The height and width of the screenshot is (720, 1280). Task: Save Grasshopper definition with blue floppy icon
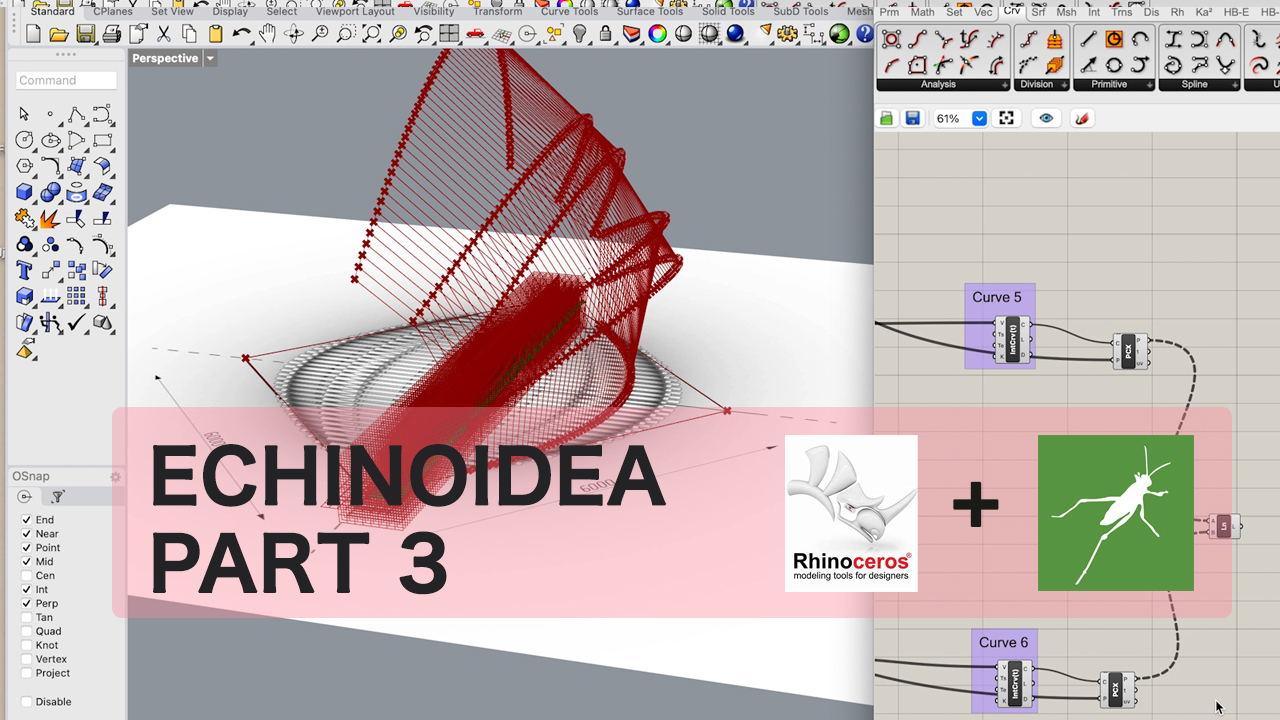click(x=913, y=118)
